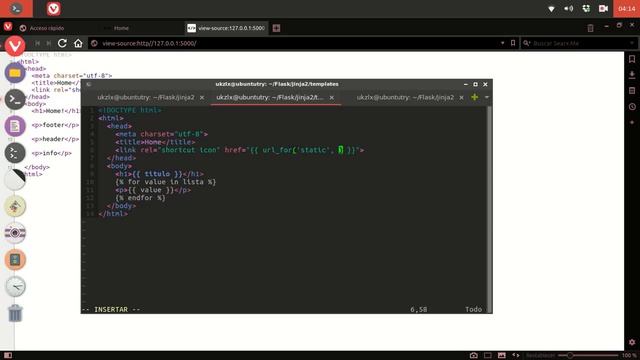Screen dimensions: 640x360
Task: Close the third terminal tab
Action: [x=461, y=98]
